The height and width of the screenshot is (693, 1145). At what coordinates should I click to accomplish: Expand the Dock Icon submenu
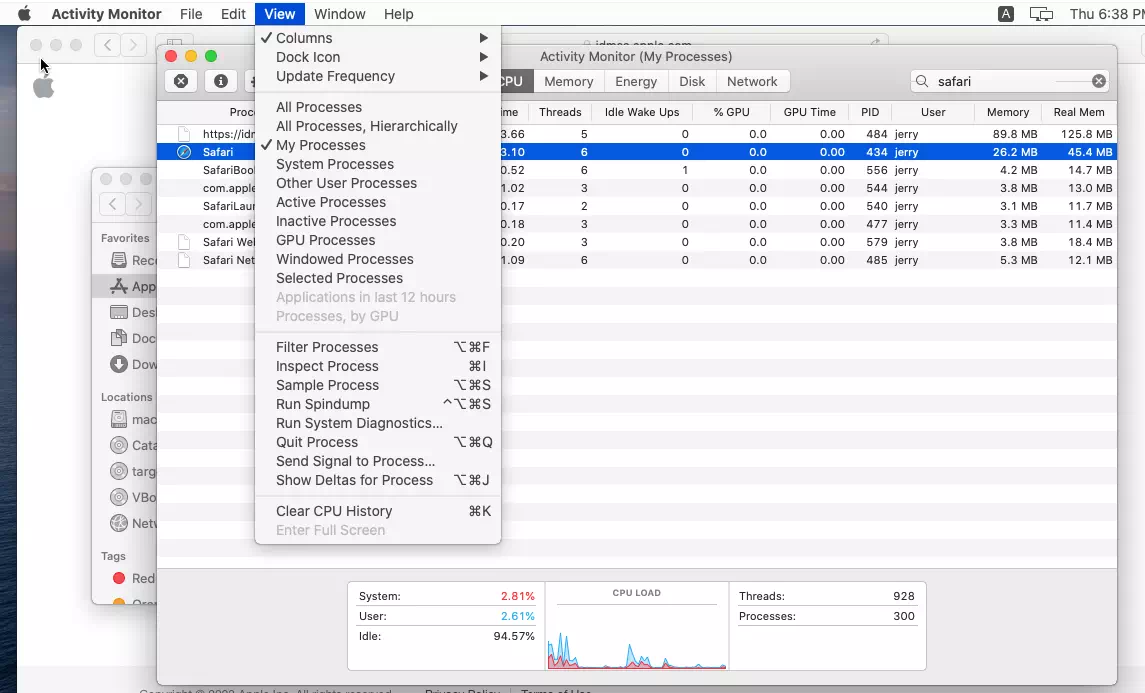[x=378, y=57]
